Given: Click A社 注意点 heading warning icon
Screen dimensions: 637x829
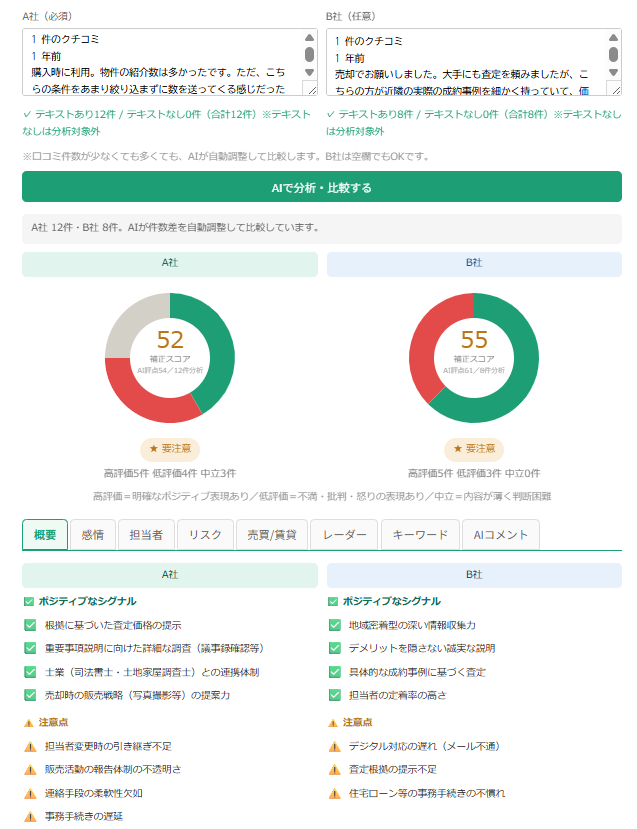Looking at the screenshot, I should point(29,723).
